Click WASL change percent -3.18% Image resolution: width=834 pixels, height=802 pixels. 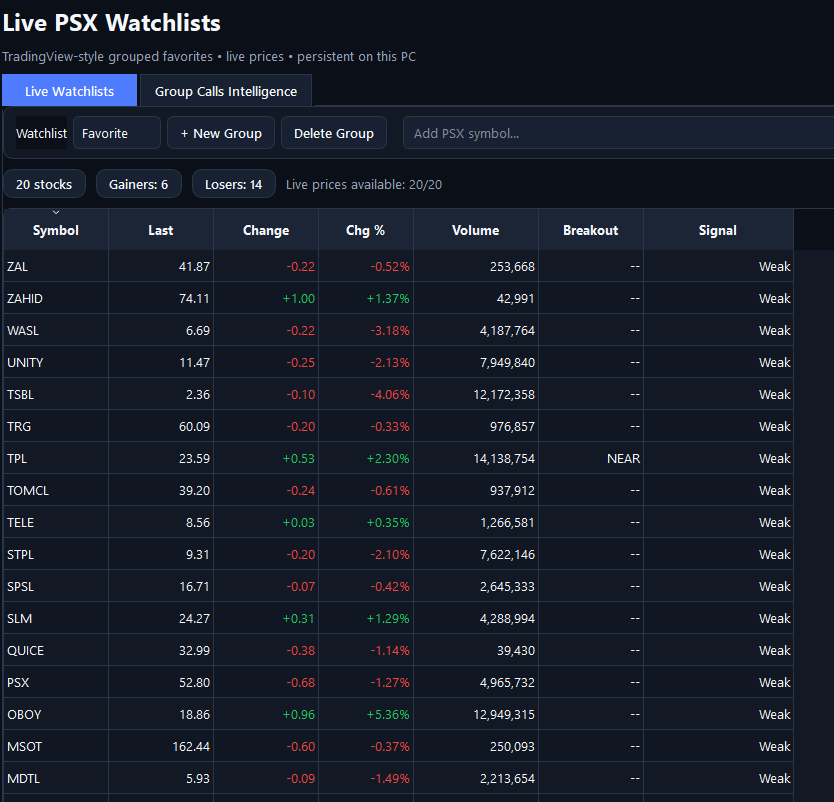(x=390, y=330)
